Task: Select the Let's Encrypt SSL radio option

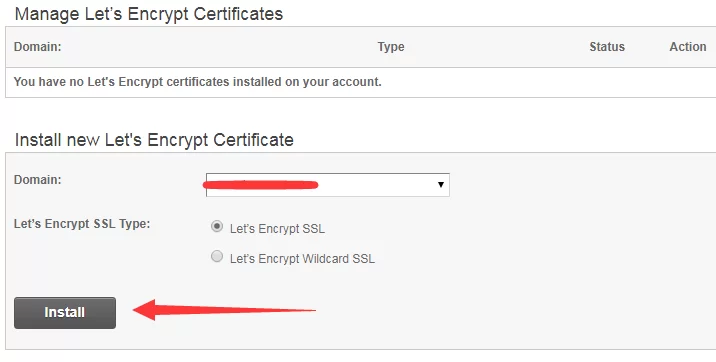Action: [x=217, y=226]
